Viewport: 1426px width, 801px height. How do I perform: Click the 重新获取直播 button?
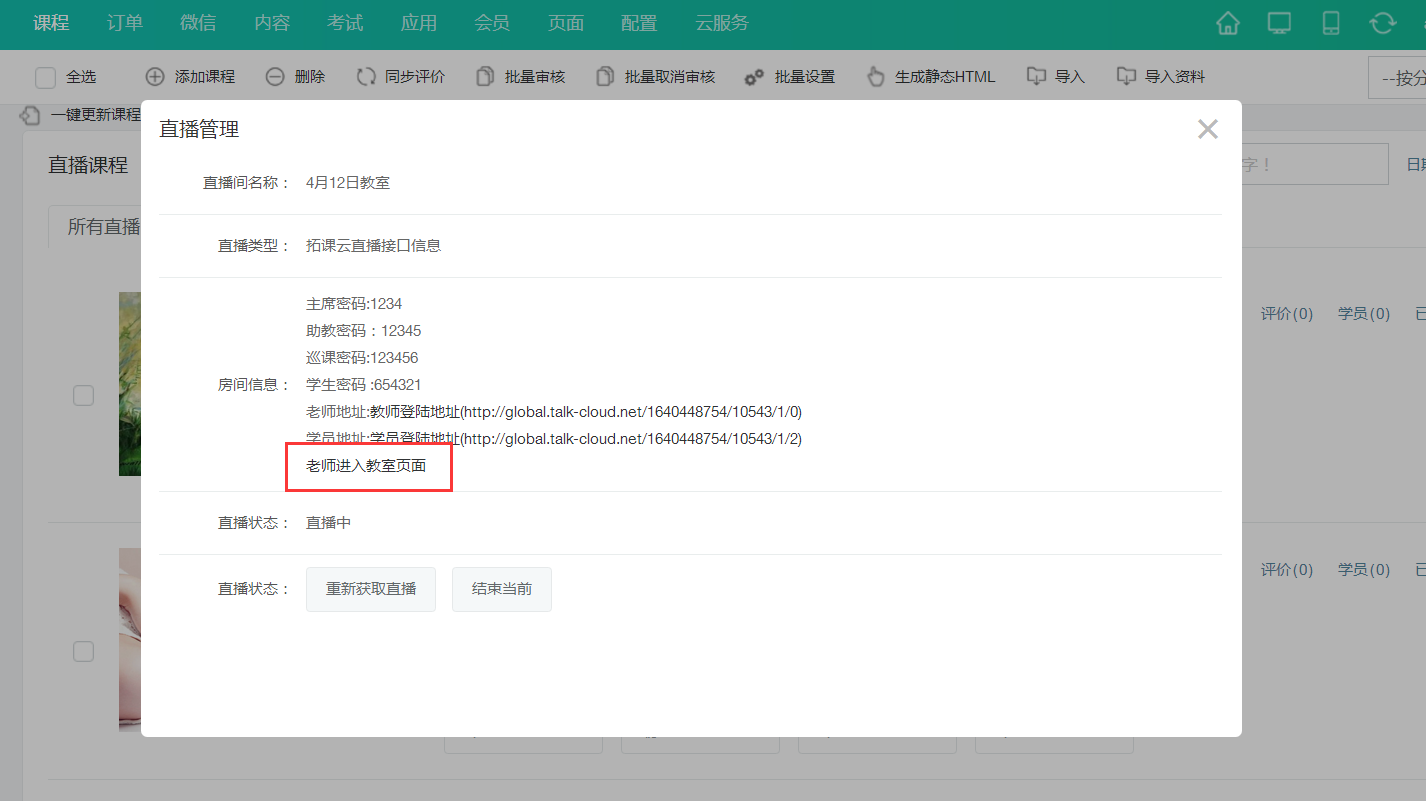371,589
